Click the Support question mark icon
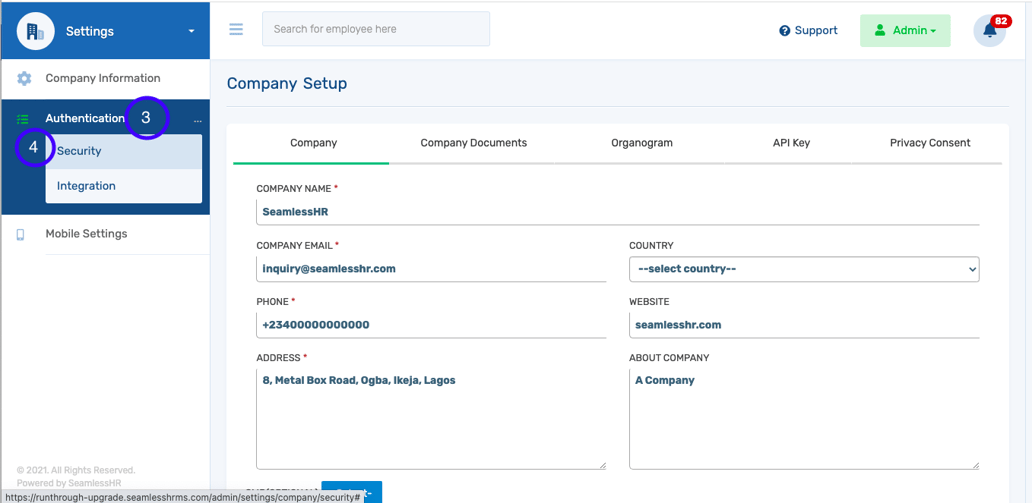The image size is (1032, 503). point(785,31)
